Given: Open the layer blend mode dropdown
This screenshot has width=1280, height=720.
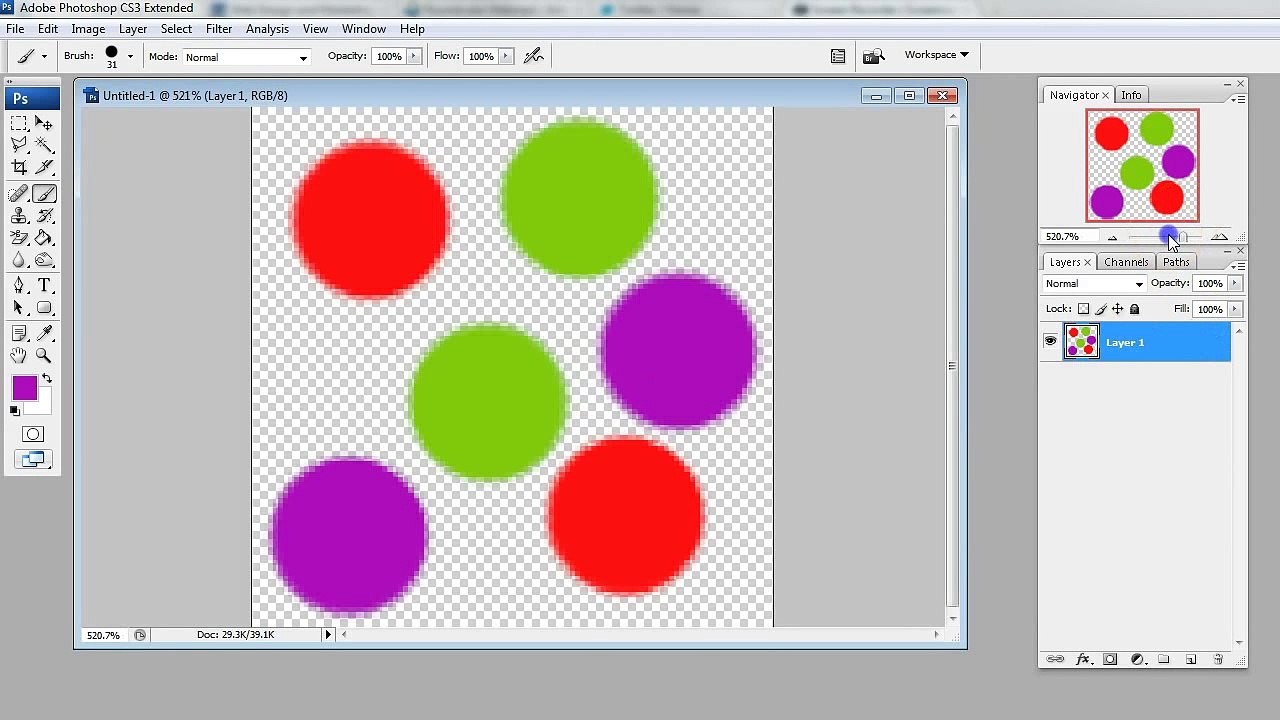Looking at the screenshot, I should [1094, 284].
